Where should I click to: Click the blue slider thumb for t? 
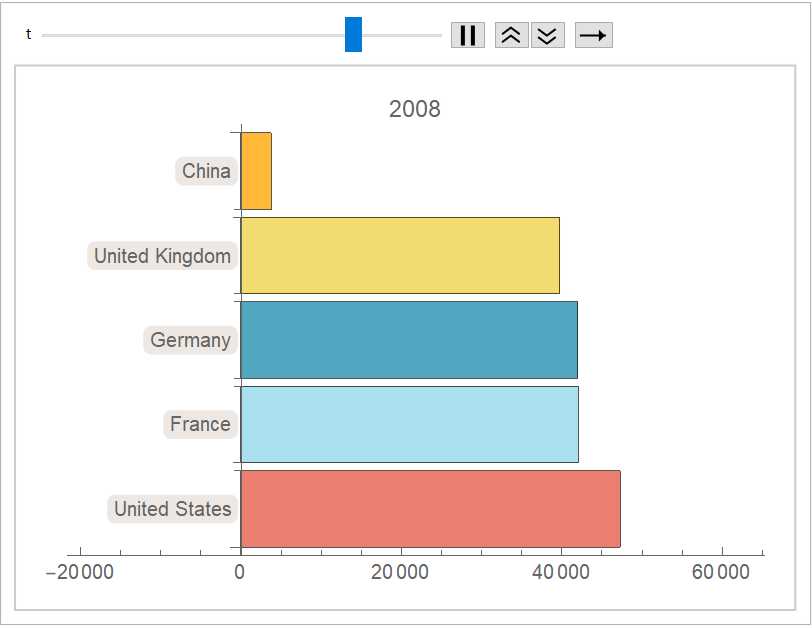click(x=353, y=35)
